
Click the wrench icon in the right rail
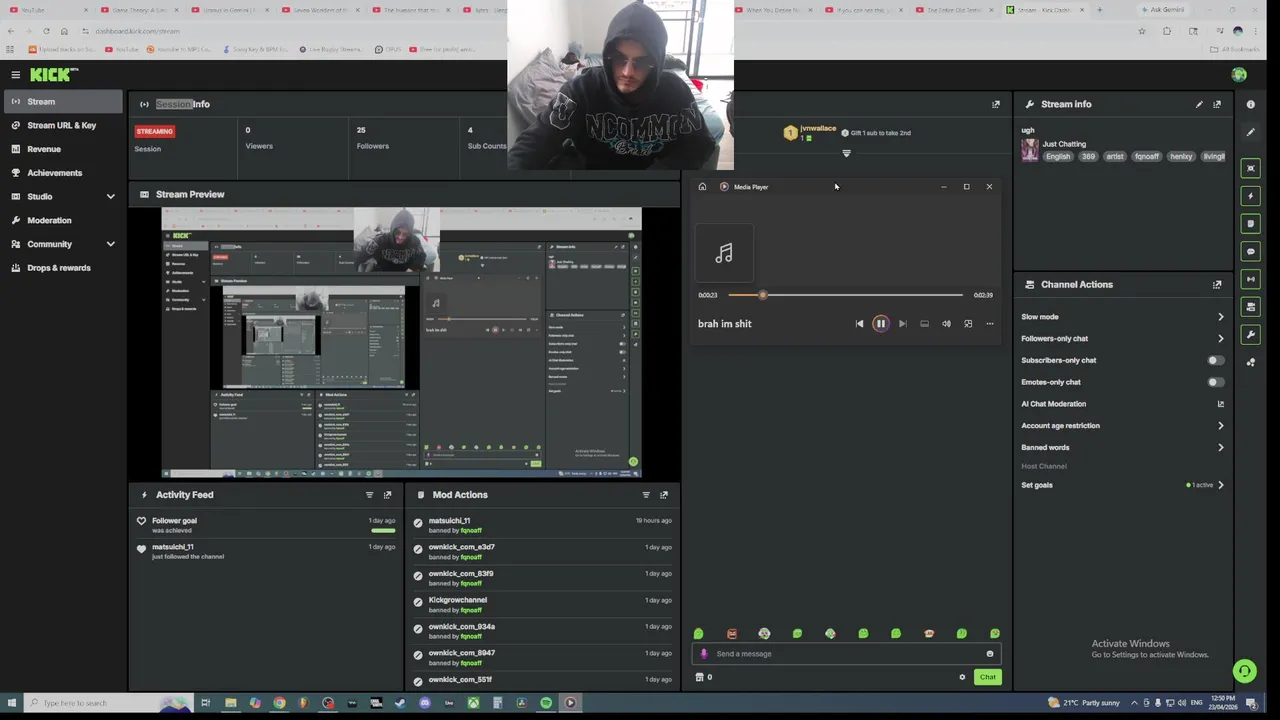tap(1250, 335)
